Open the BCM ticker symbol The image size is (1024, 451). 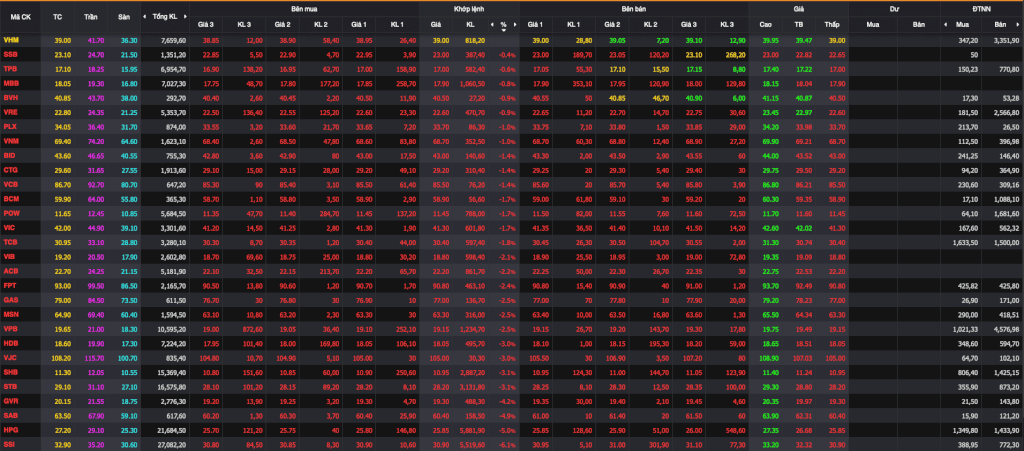[10, 198]
